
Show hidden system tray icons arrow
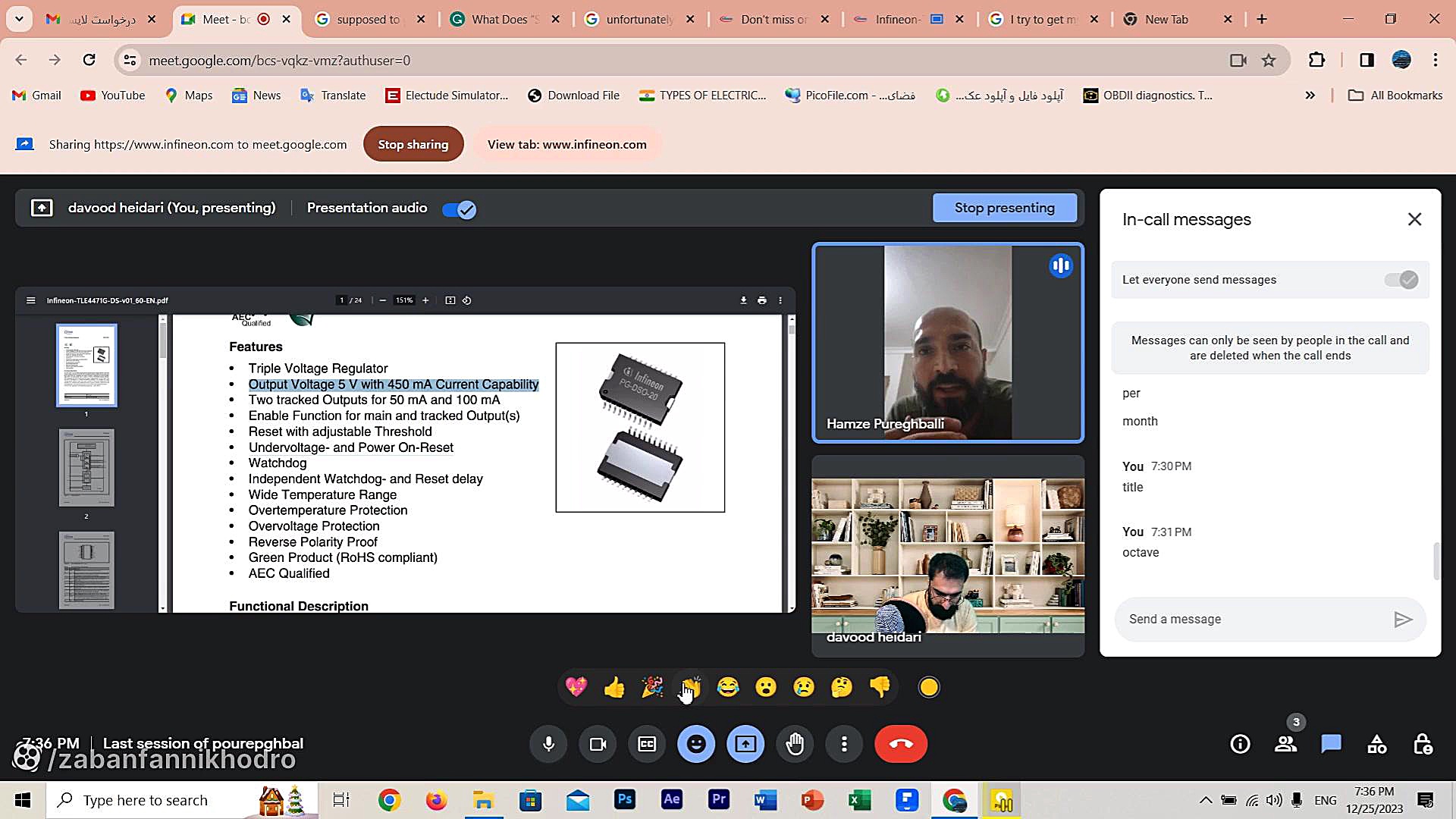click(x=1205, y=800)
